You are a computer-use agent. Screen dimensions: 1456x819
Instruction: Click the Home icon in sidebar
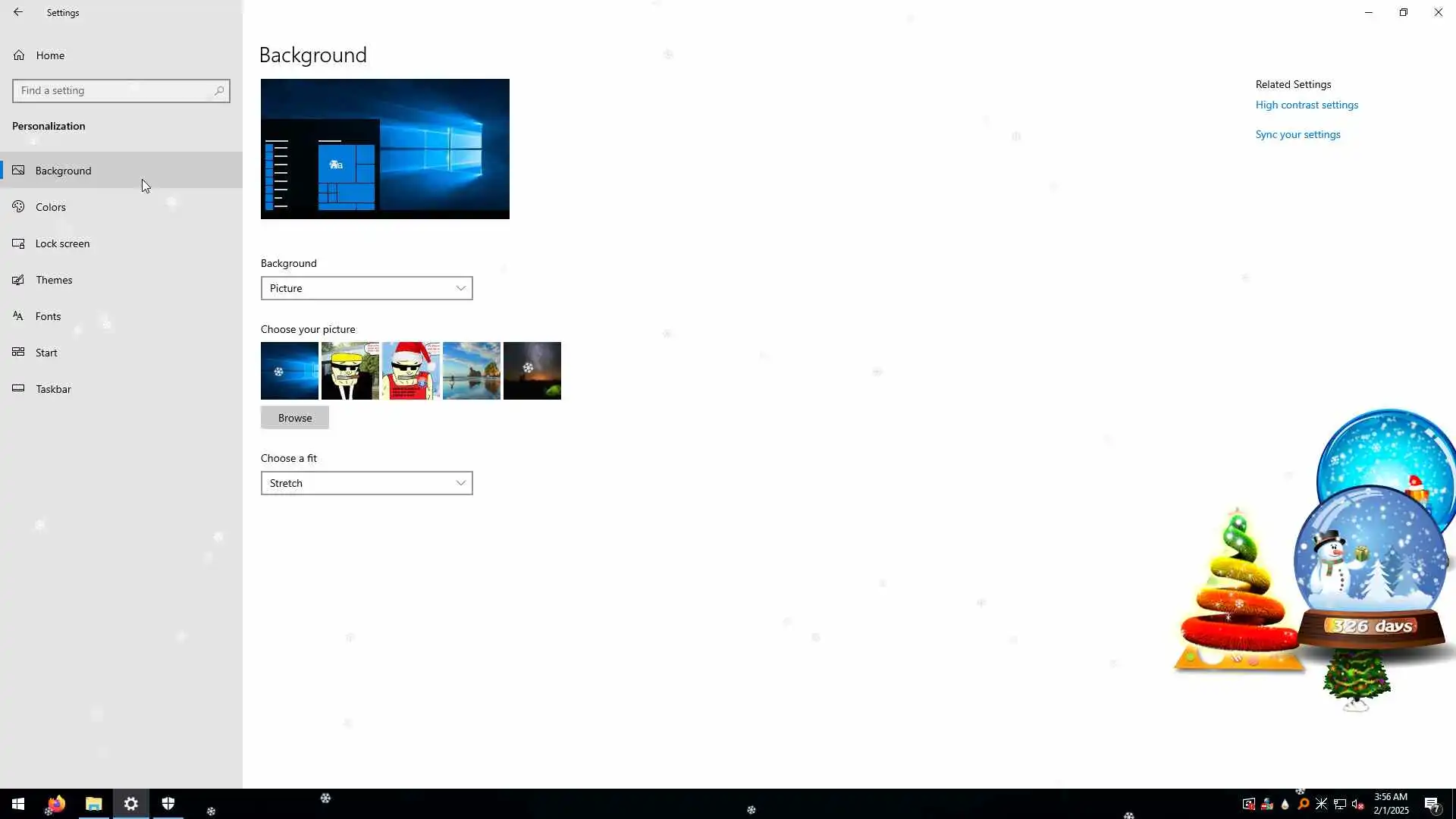(x=19, y=55)
